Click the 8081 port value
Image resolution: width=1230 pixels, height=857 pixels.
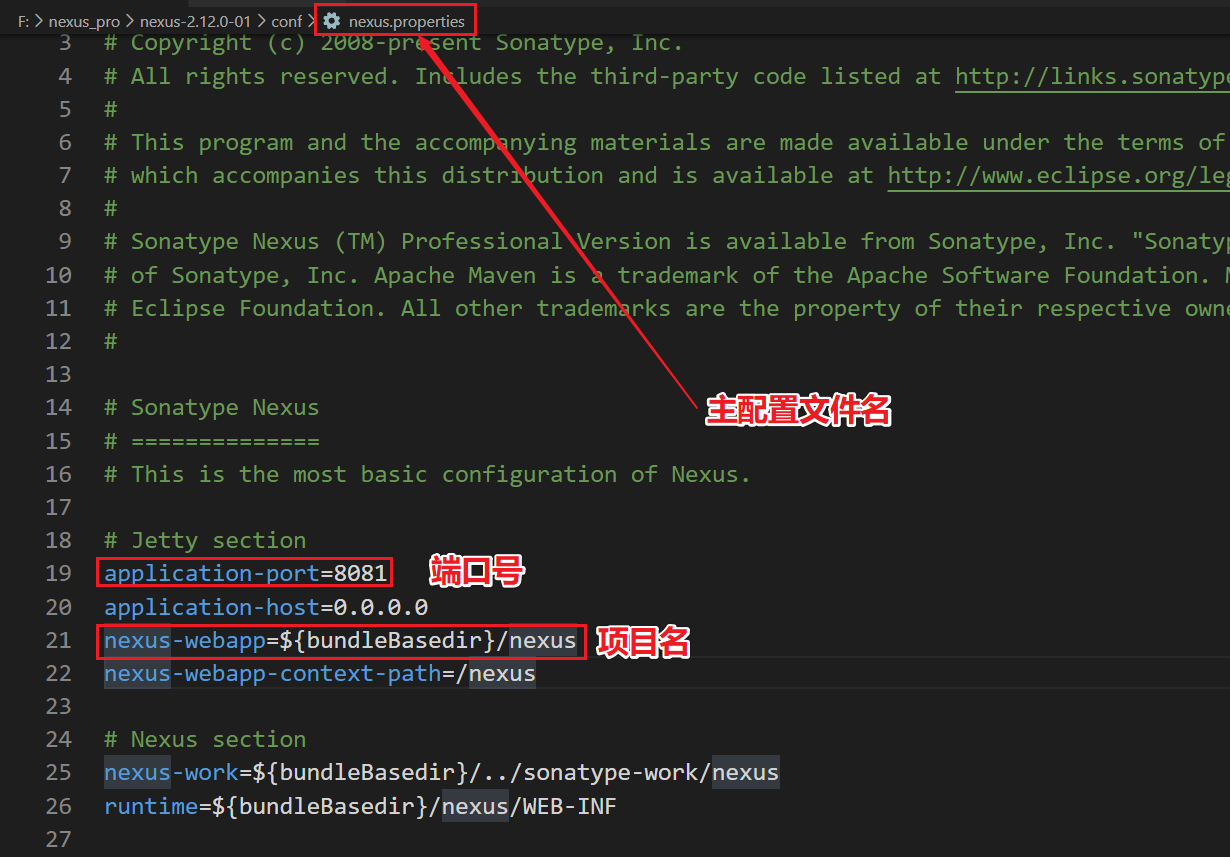tap(360, 573)
